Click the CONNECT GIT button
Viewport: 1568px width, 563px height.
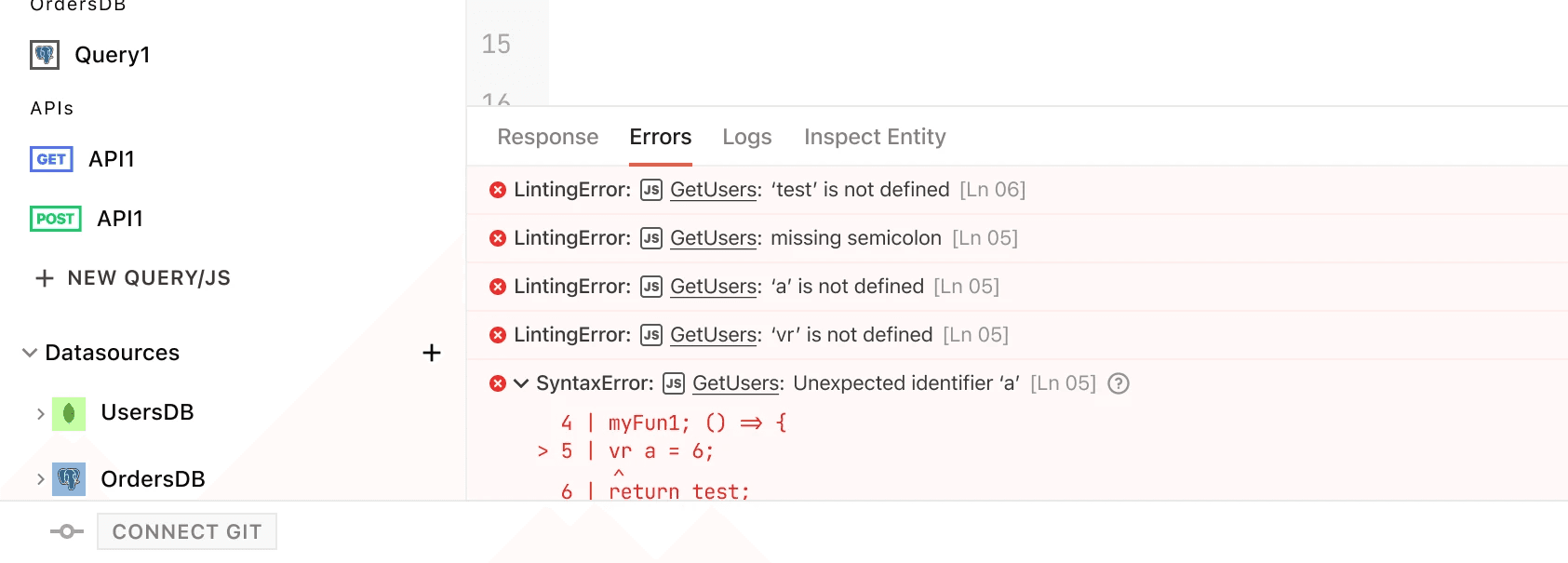(x=187, y=531)
